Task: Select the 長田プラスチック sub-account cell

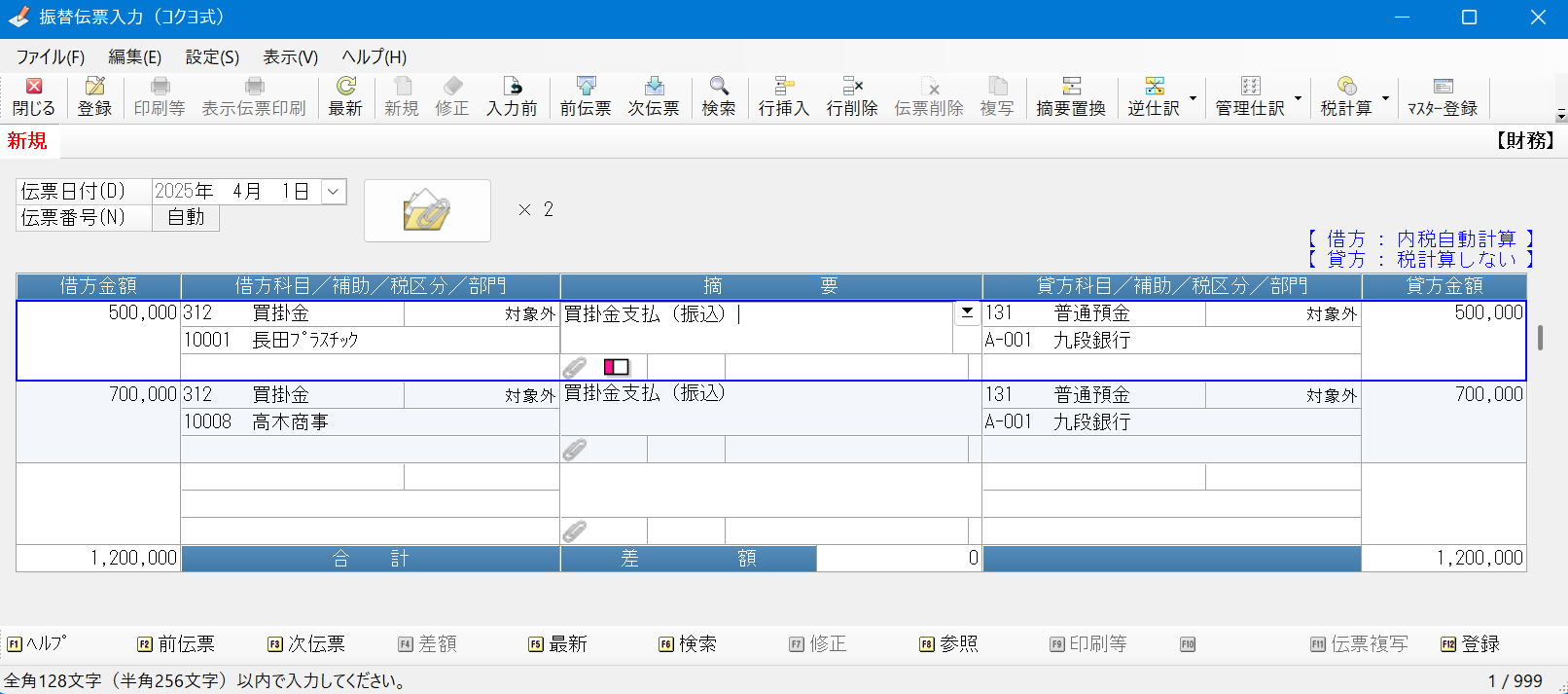Action: coord(370,340)
